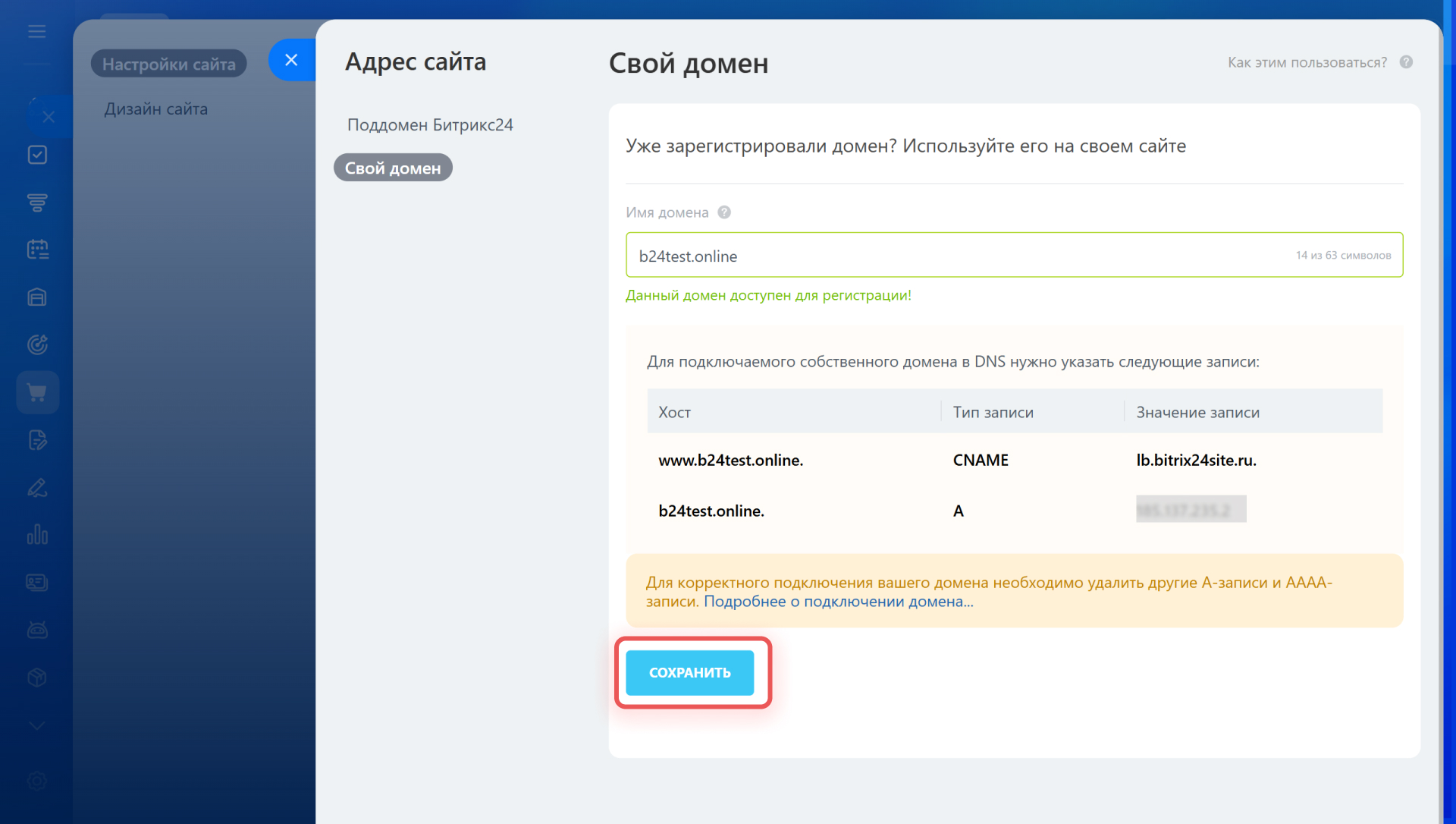This screenshot has height=824, width=1456.
Task: Click the domain name input field
Action: point(1014,255)
